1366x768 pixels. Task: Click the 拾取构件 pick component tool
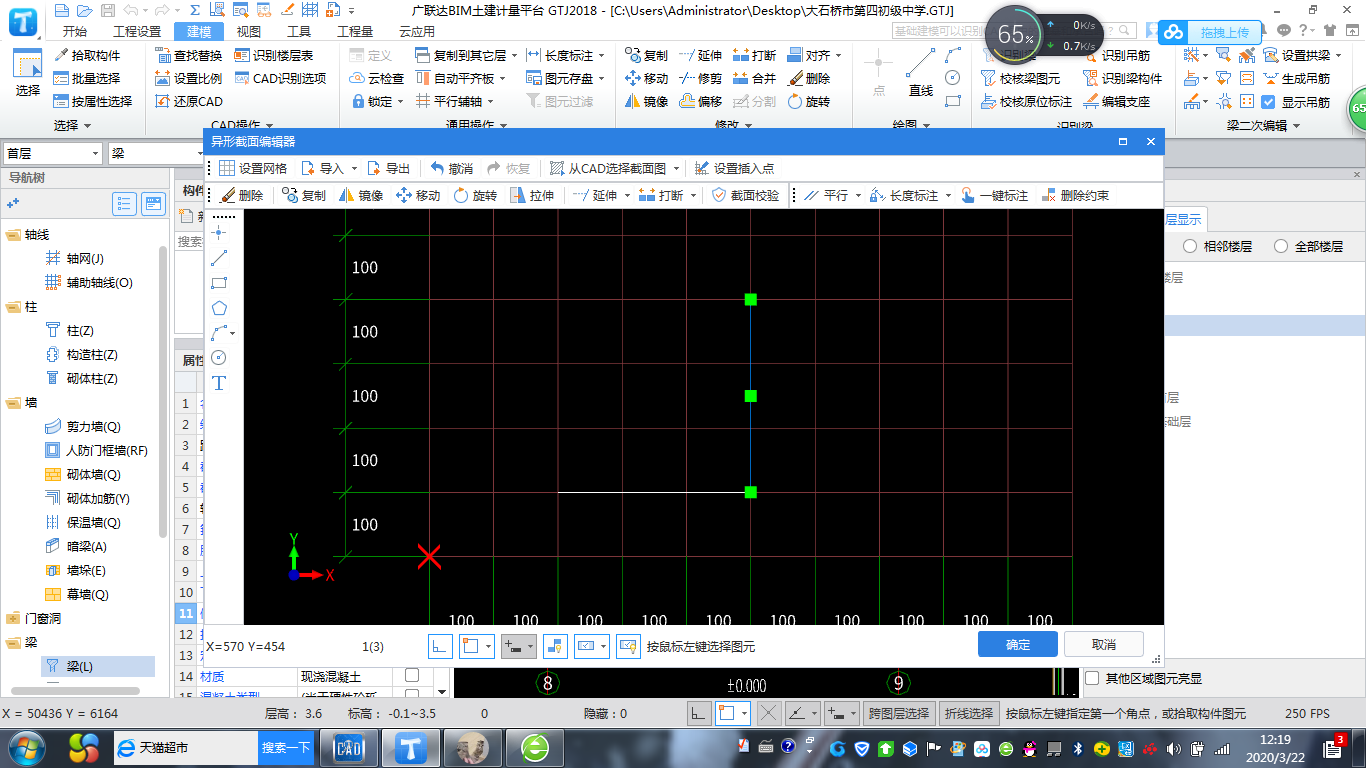(87, 55)
